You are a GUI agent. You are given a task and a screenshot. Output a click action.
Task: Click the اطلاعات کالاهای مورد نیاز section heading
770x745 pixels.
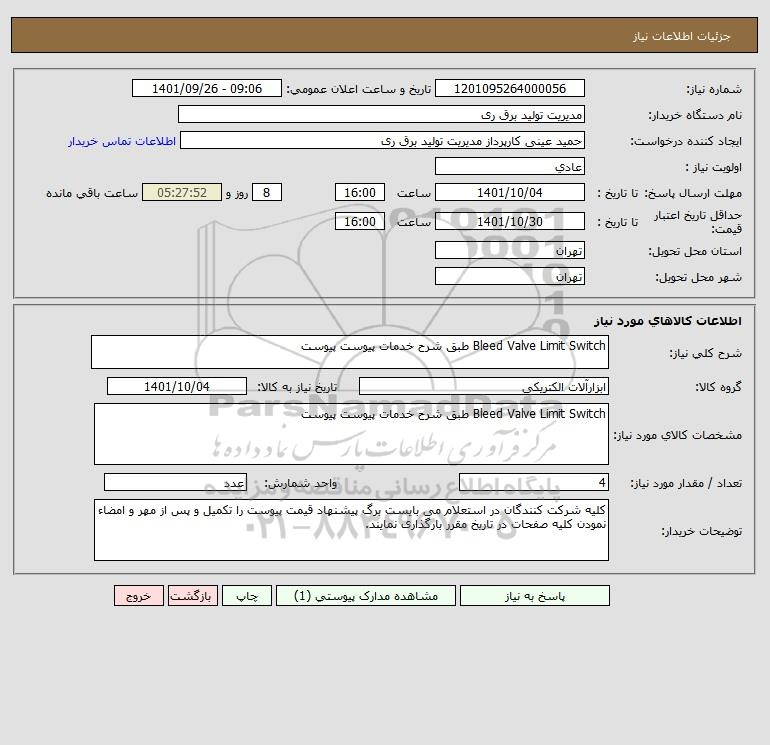coord(668,321)
